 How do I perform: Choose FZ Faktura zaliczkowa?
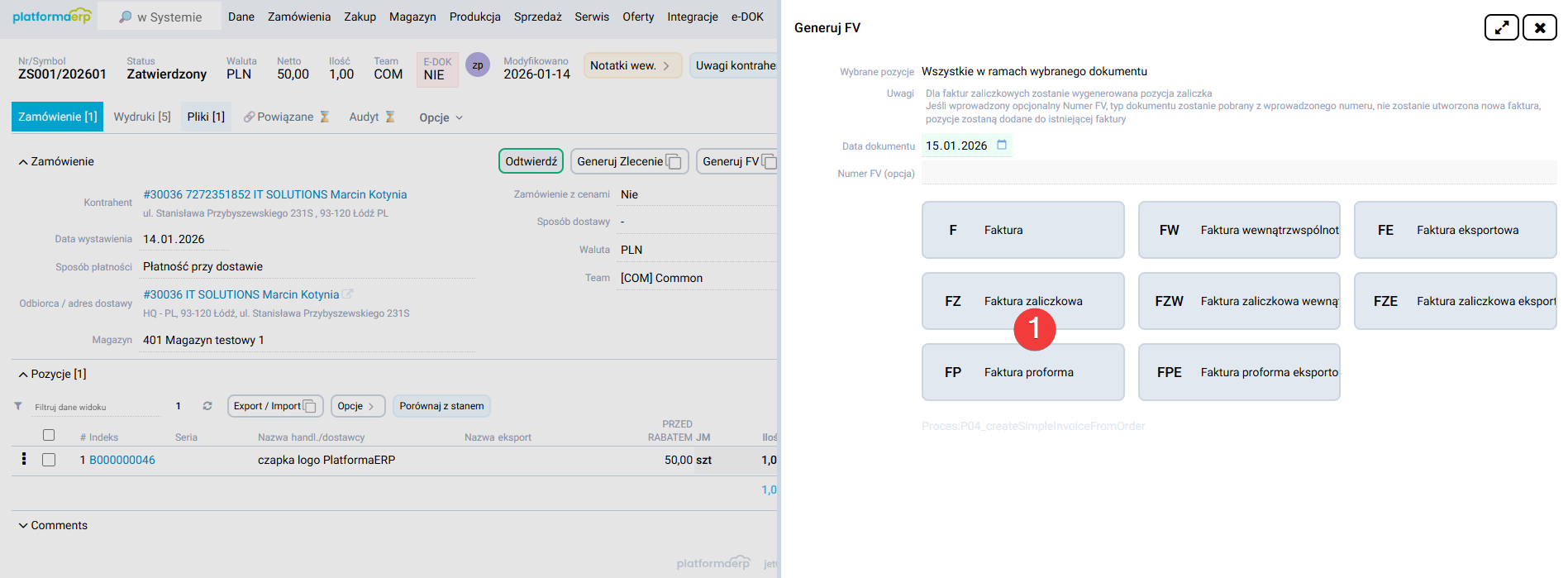(x=1022, y=301)
